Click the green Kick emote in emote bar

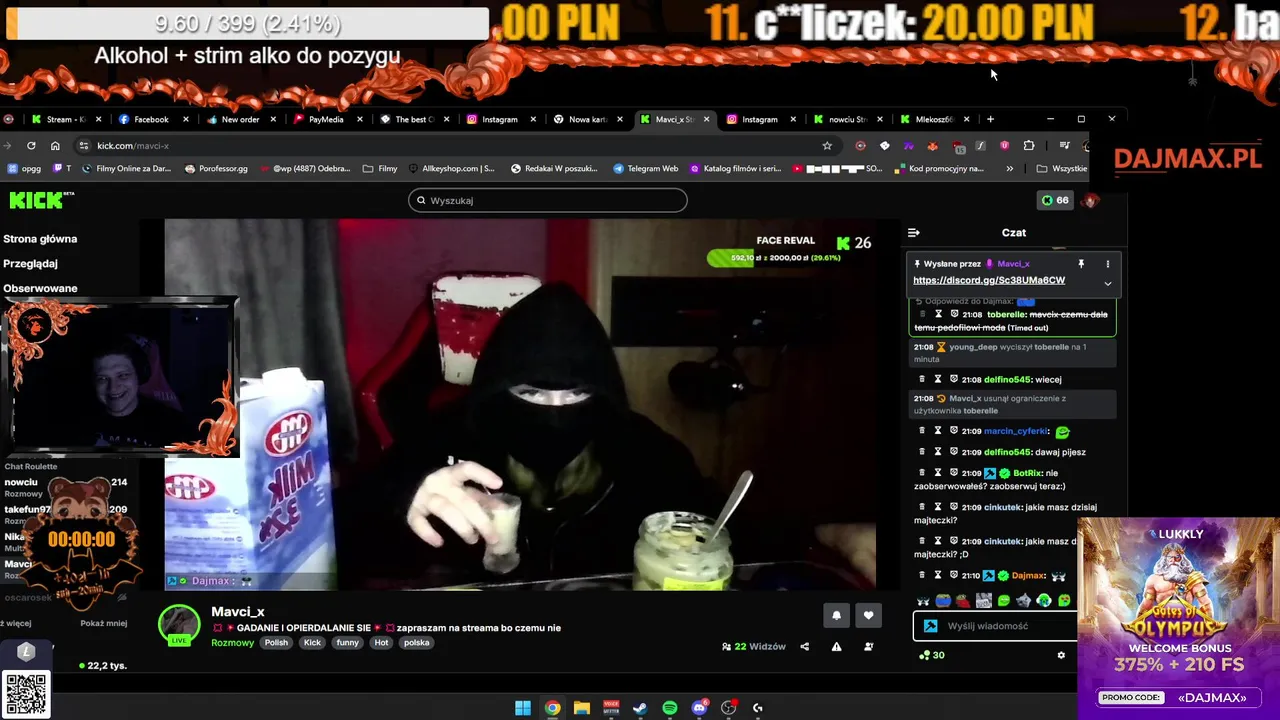[x=1003, y=601]
